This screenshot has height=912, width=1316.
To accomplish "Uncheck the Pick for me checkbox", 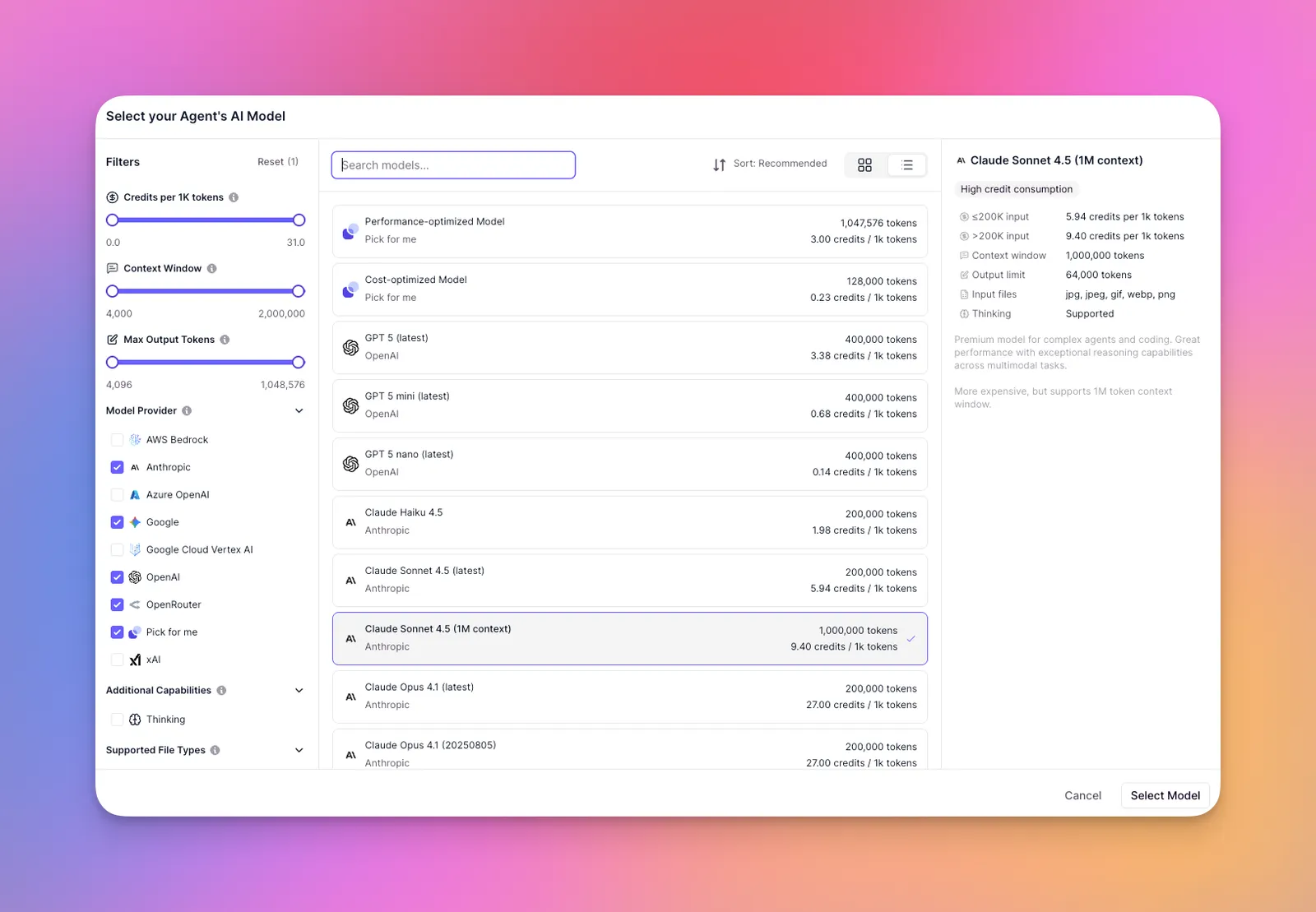I will click(117, 632).
